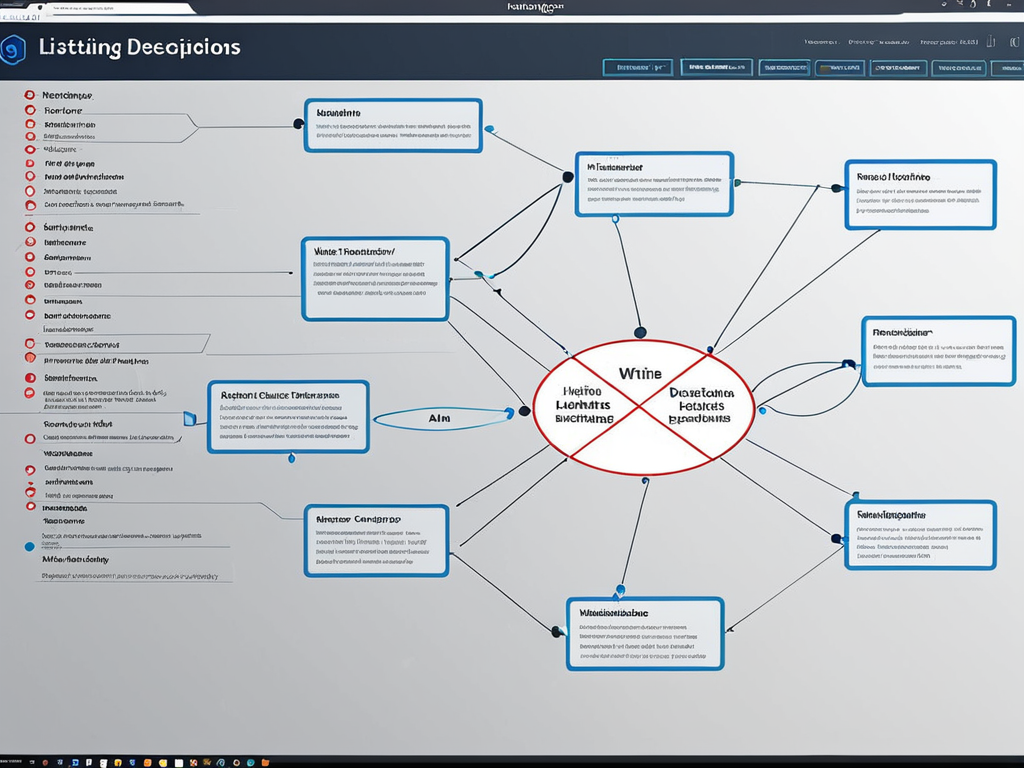The image size is (1024, 768).
Task: Click the blue connector dot below Reitont Chance node
Action: pos(291,459)
